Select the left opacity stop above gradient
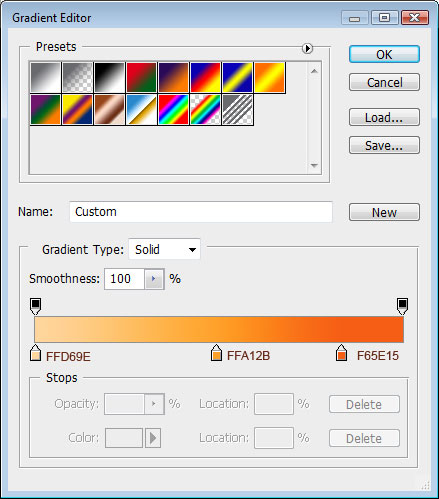Screen dimensions: 439x499 pyautogui.click(x=35, y=306)
